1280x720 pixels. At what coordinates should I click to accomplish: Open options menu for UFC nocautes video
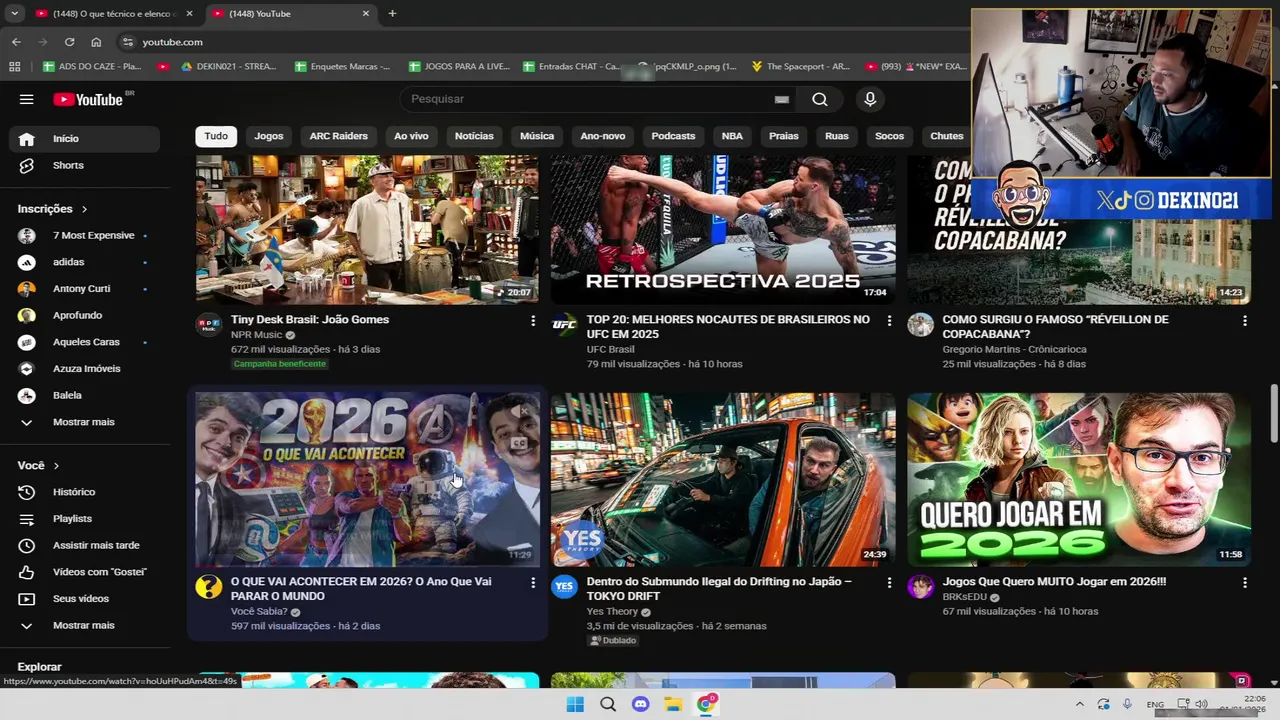tap(889, 321)
